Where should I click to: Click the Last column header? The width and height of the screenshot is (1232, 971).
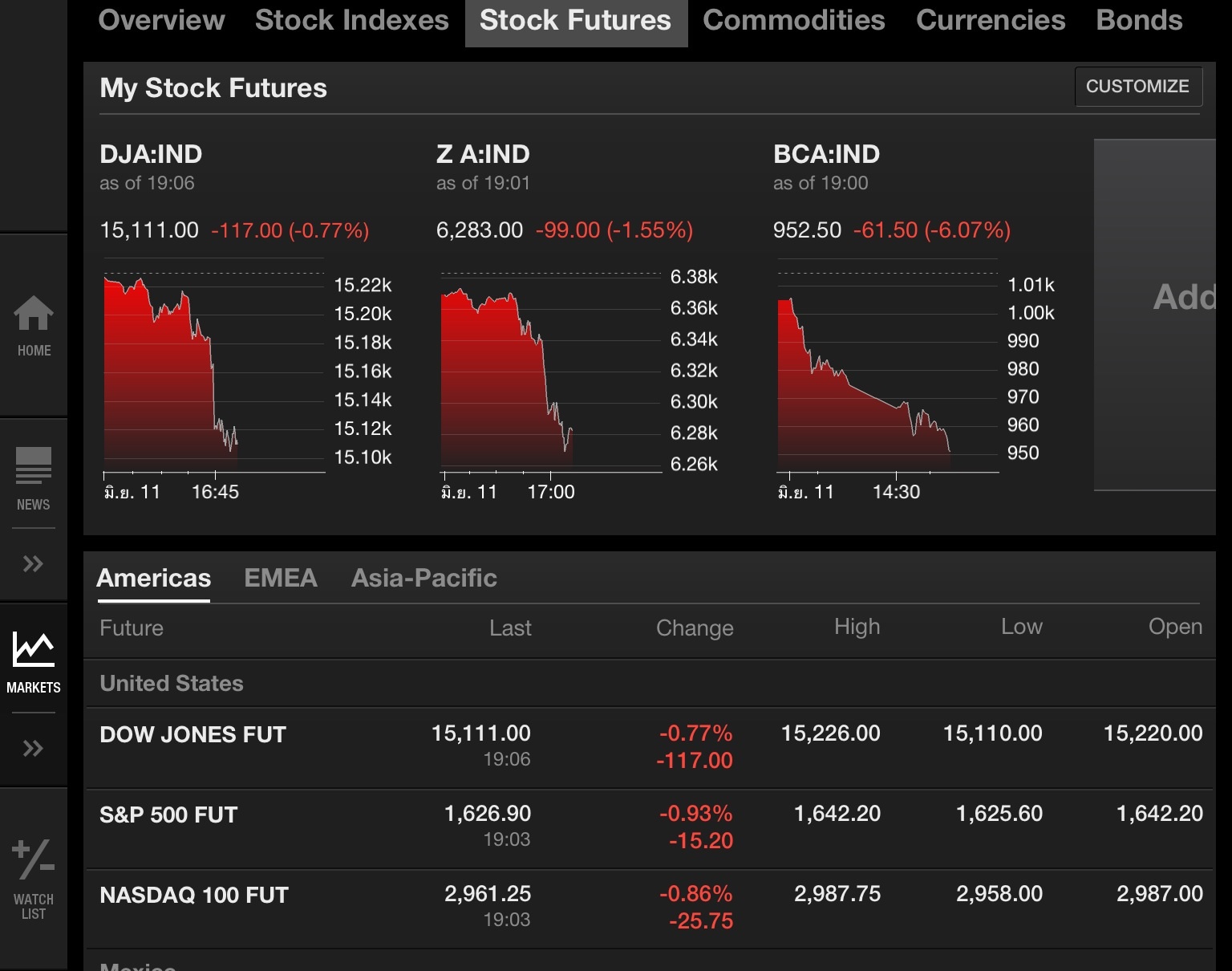click(x=510, y=628)
